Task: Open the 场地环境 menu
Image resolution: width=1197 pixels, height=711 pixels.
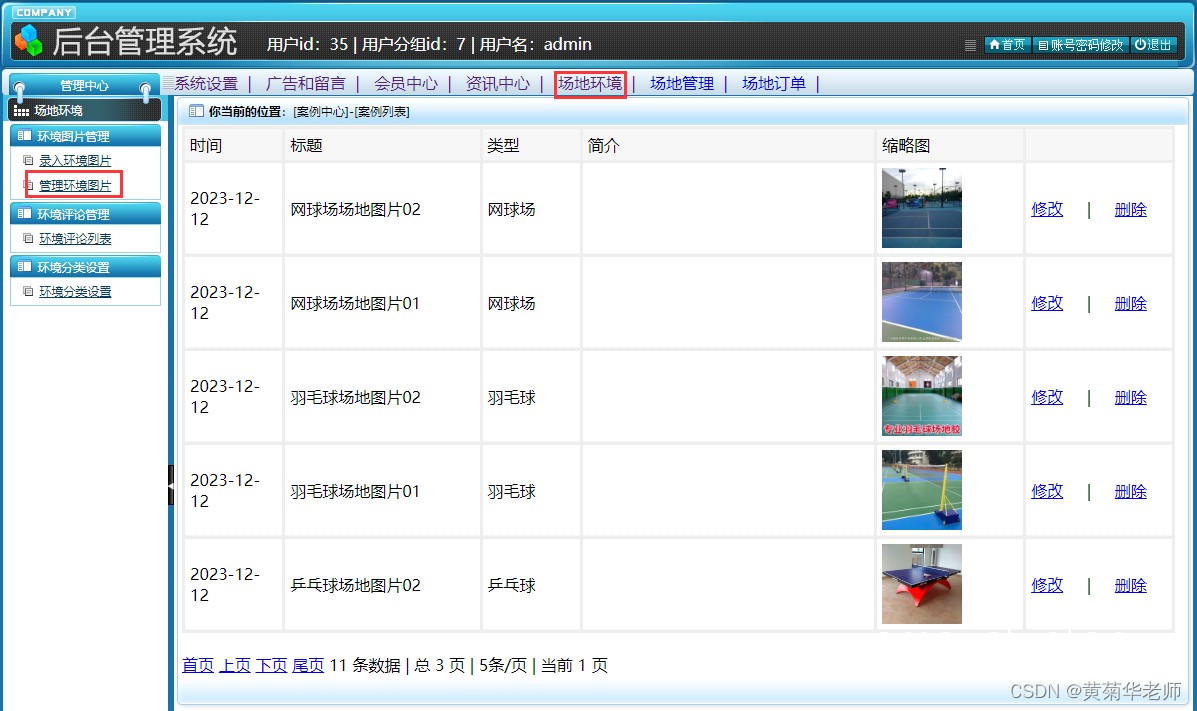Action: click(x=590, y=83)
